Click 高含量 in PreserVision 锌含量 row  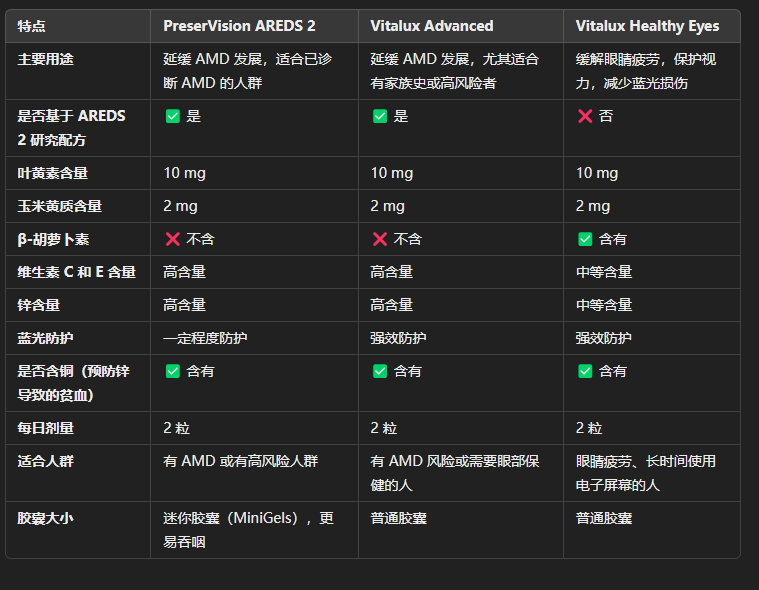point(184,305)
